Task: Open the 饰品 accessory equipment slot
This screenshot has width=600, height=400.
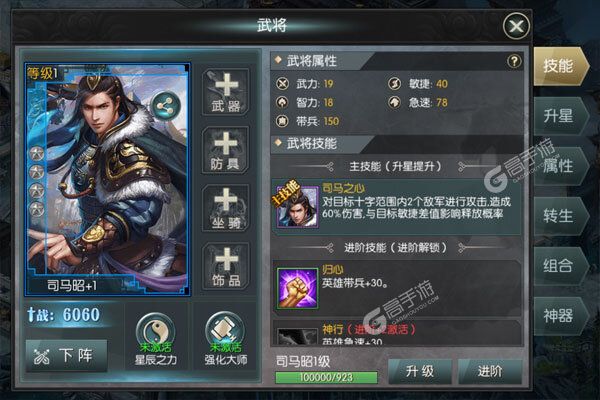Action: pos(226,266)
